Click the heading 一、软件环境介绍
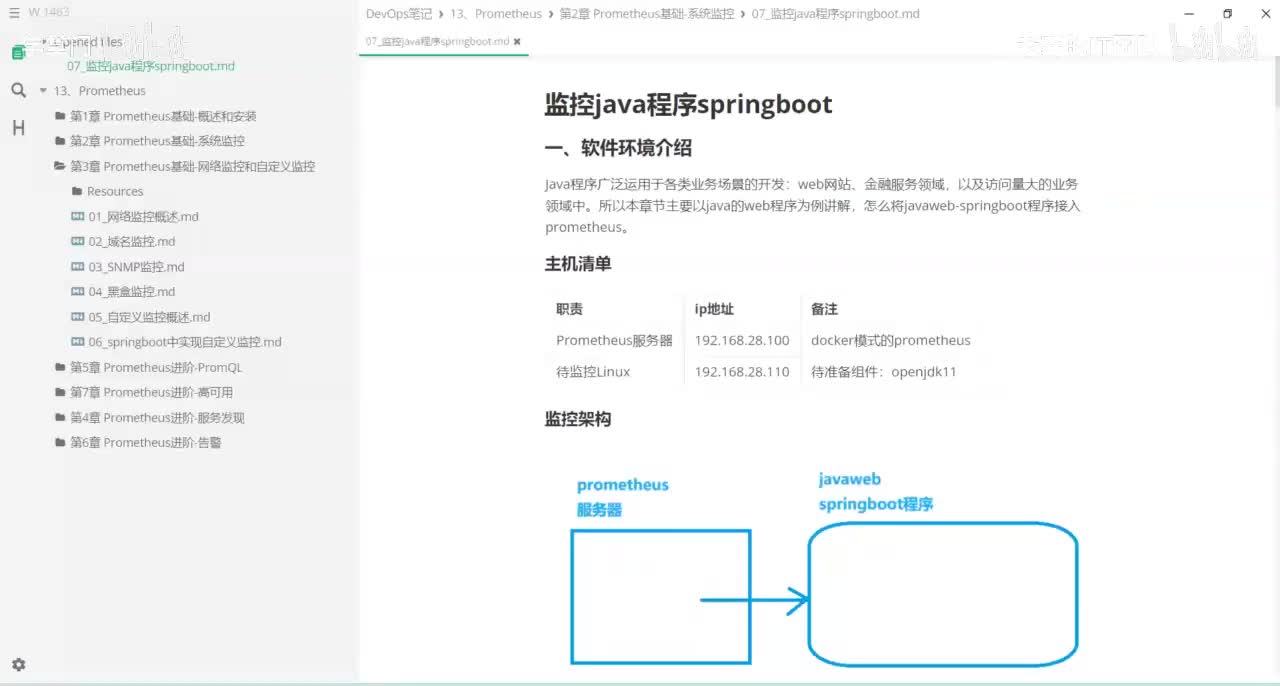1280x686 pixels. pos(618,148)
